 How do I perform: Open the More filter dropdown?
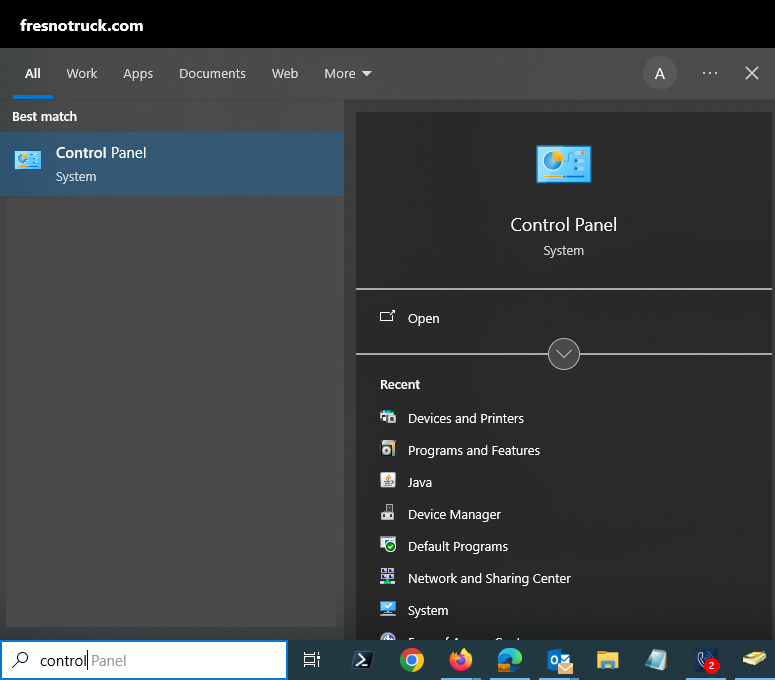347,74
